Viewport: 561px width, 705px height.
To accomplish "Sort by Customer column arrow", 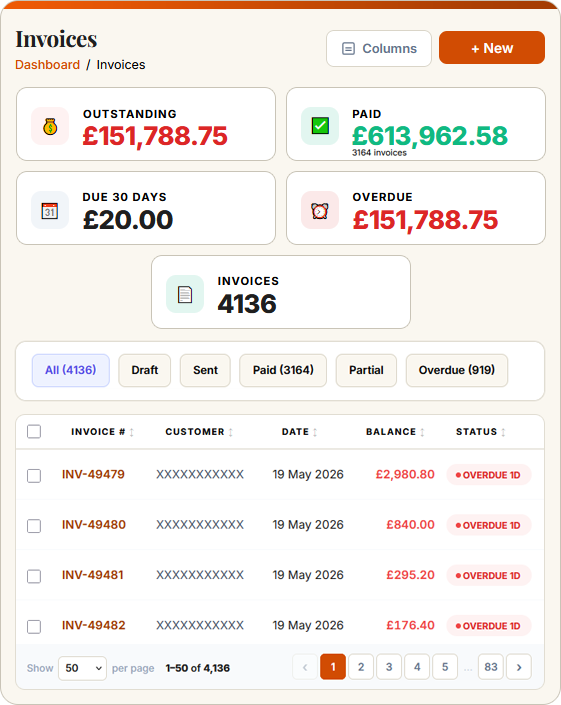I will coord(231,432).
